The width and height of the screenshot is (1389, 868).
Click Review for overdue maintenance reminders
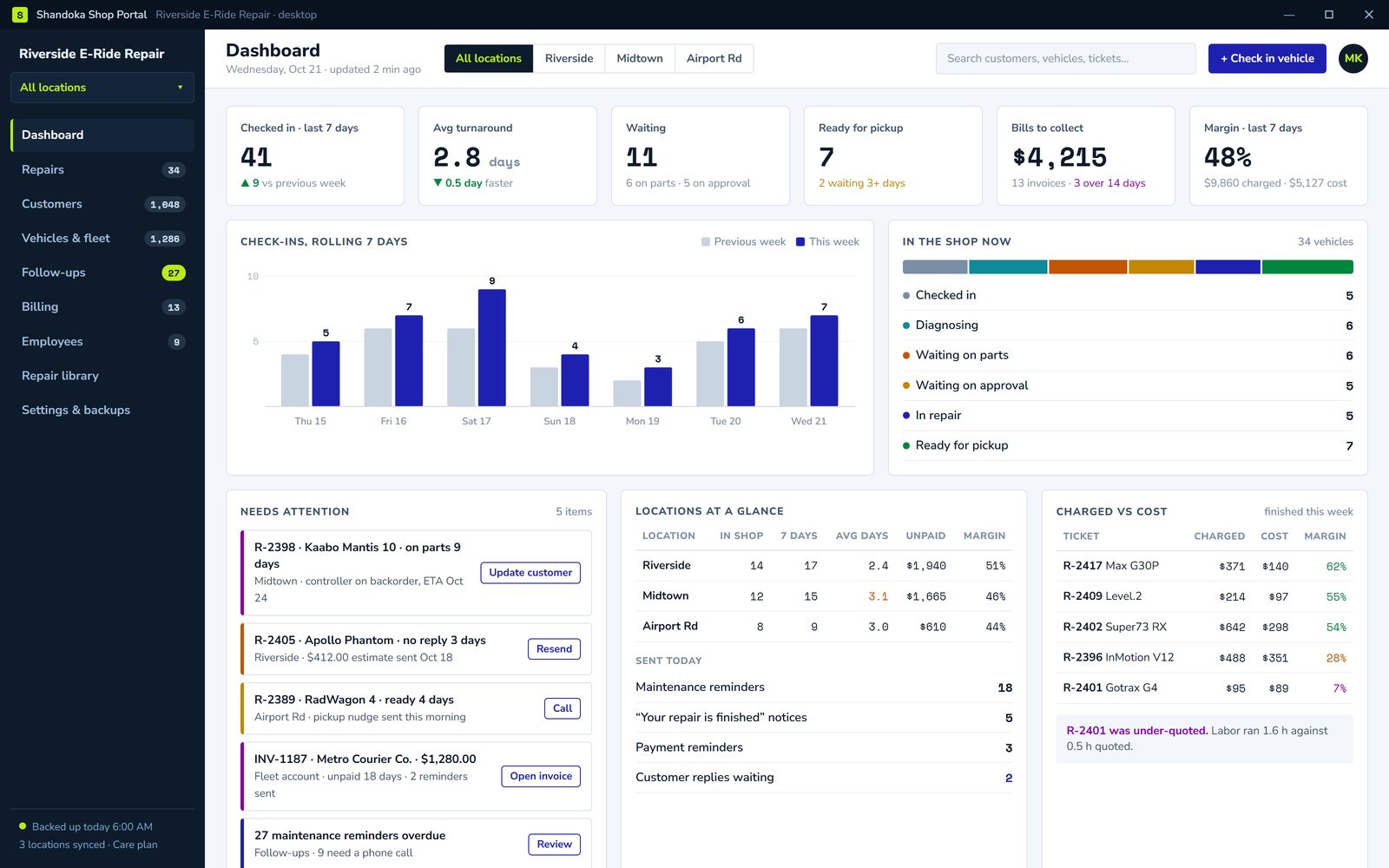(x=554, y=845)
